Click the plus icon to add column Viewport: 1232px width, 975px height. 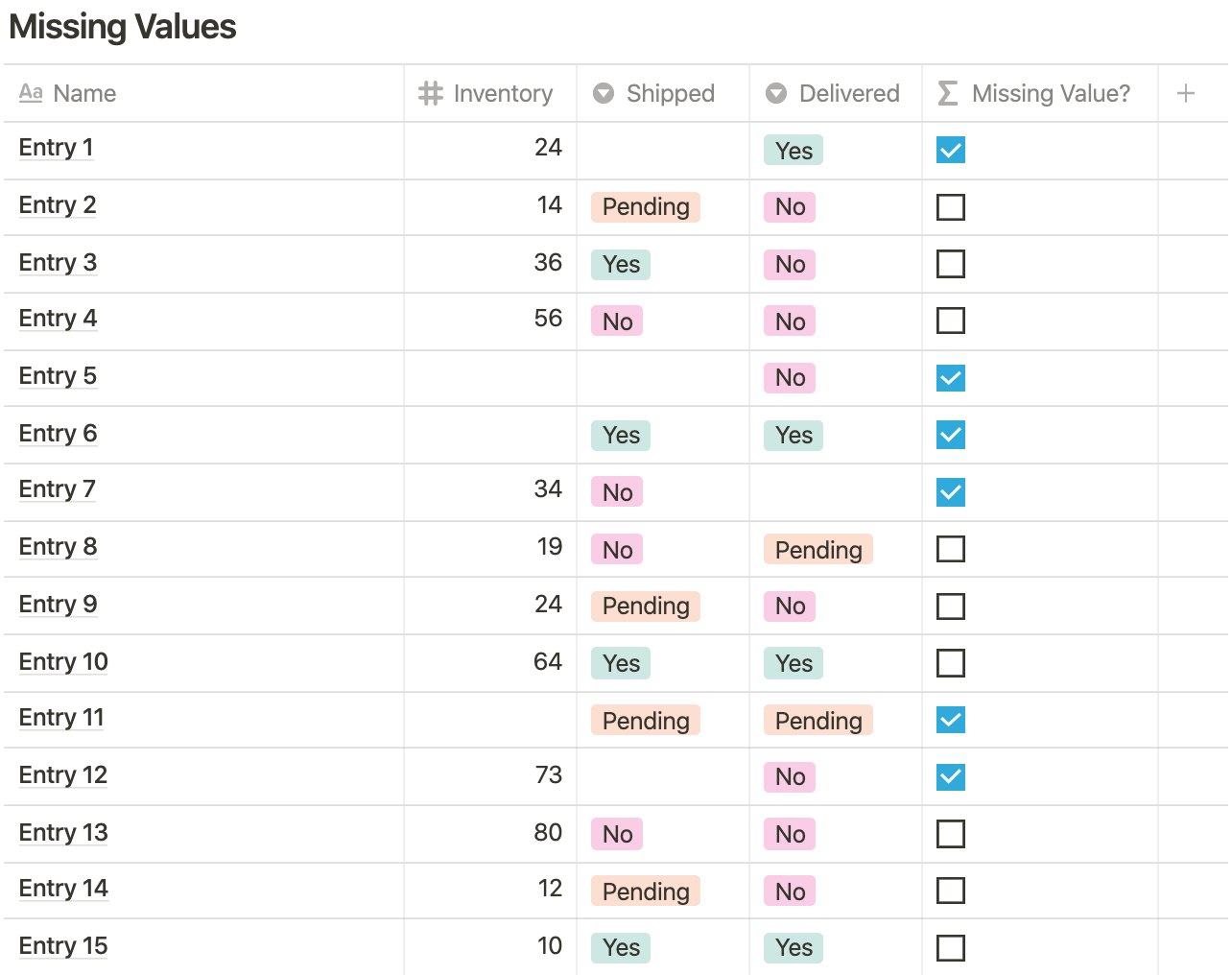coord(1185,93)
